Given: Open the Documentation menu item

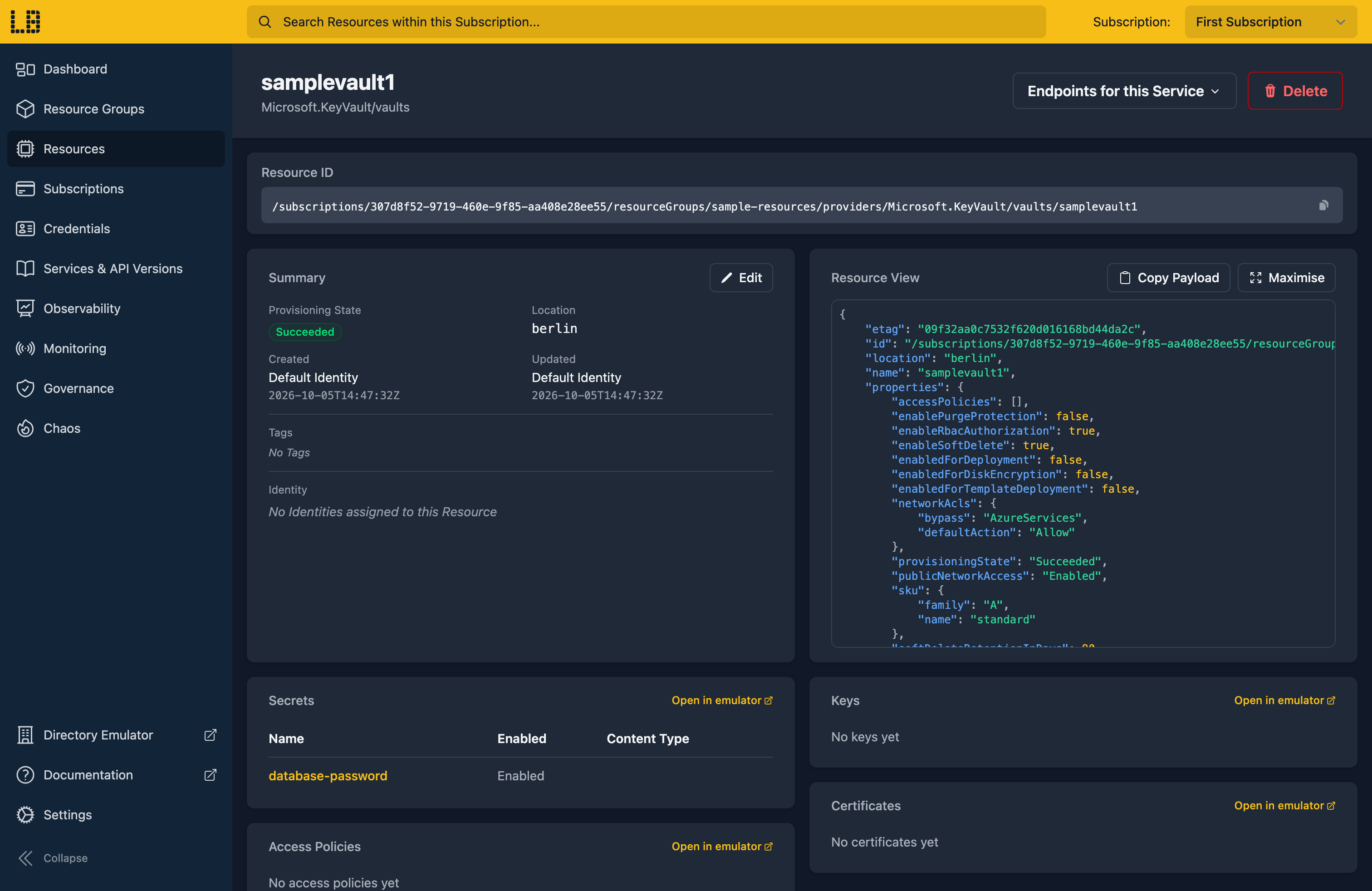Looking at the screenshot, I should pyautogui.click(x=116, y=774).
